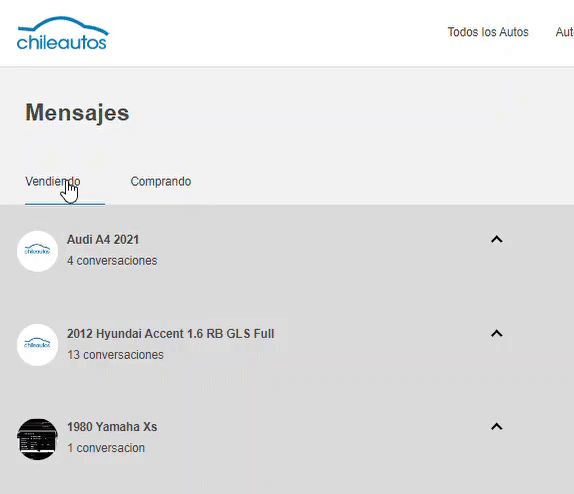Click the car outline above chileautos wordmark
This screenshot has width=574, height=494.
coord(63,24)
